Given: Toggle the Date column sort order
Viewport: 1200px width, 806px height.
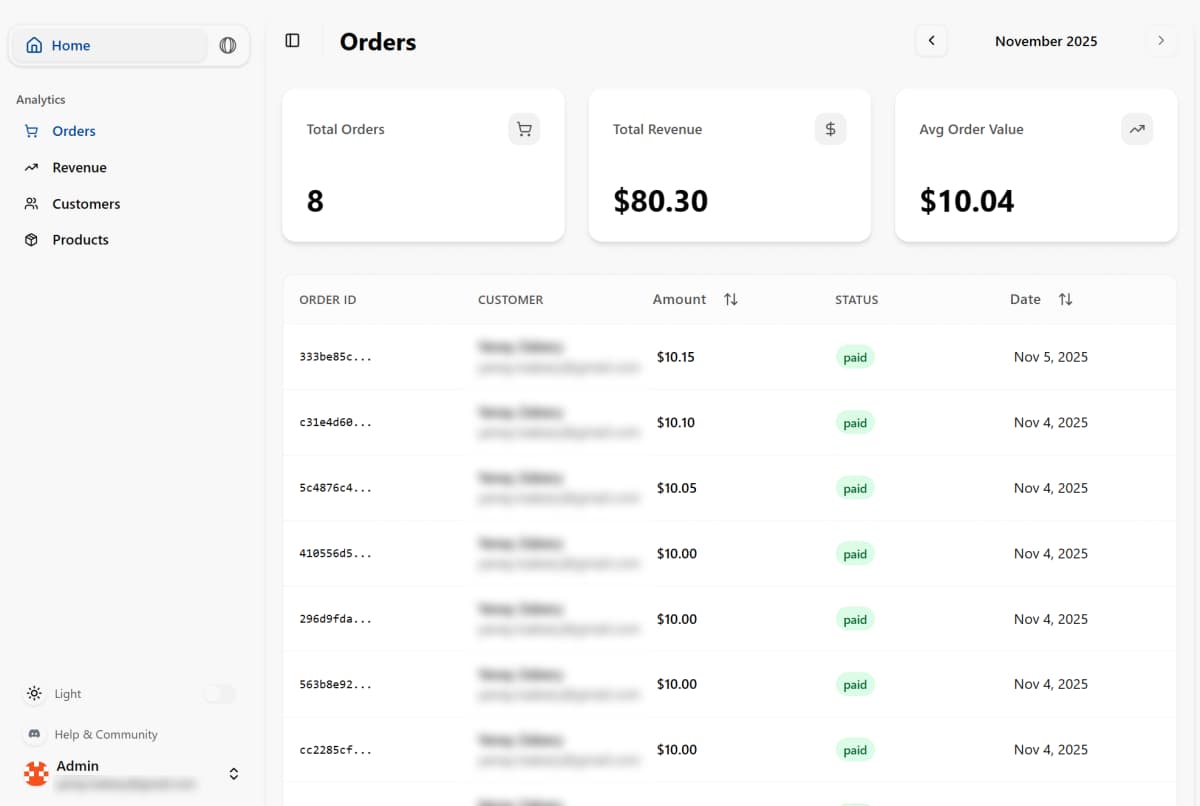Looking at the screenshot, I should pyautogui.click(x=1066, y=298).
